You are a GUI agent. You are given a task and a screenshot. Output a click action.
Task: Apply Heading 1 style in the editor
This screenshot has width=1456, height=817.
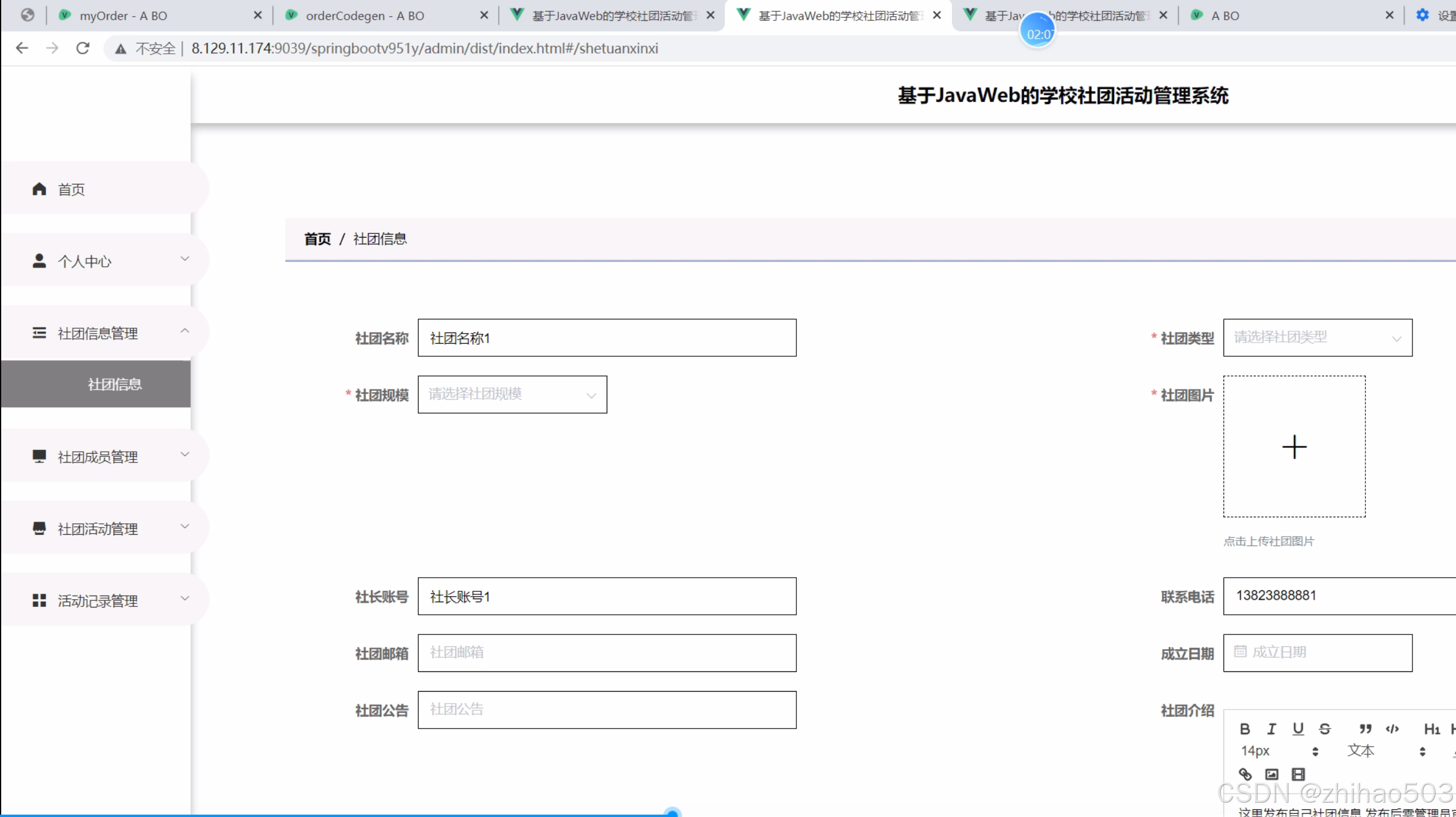tap(1432, 729)
